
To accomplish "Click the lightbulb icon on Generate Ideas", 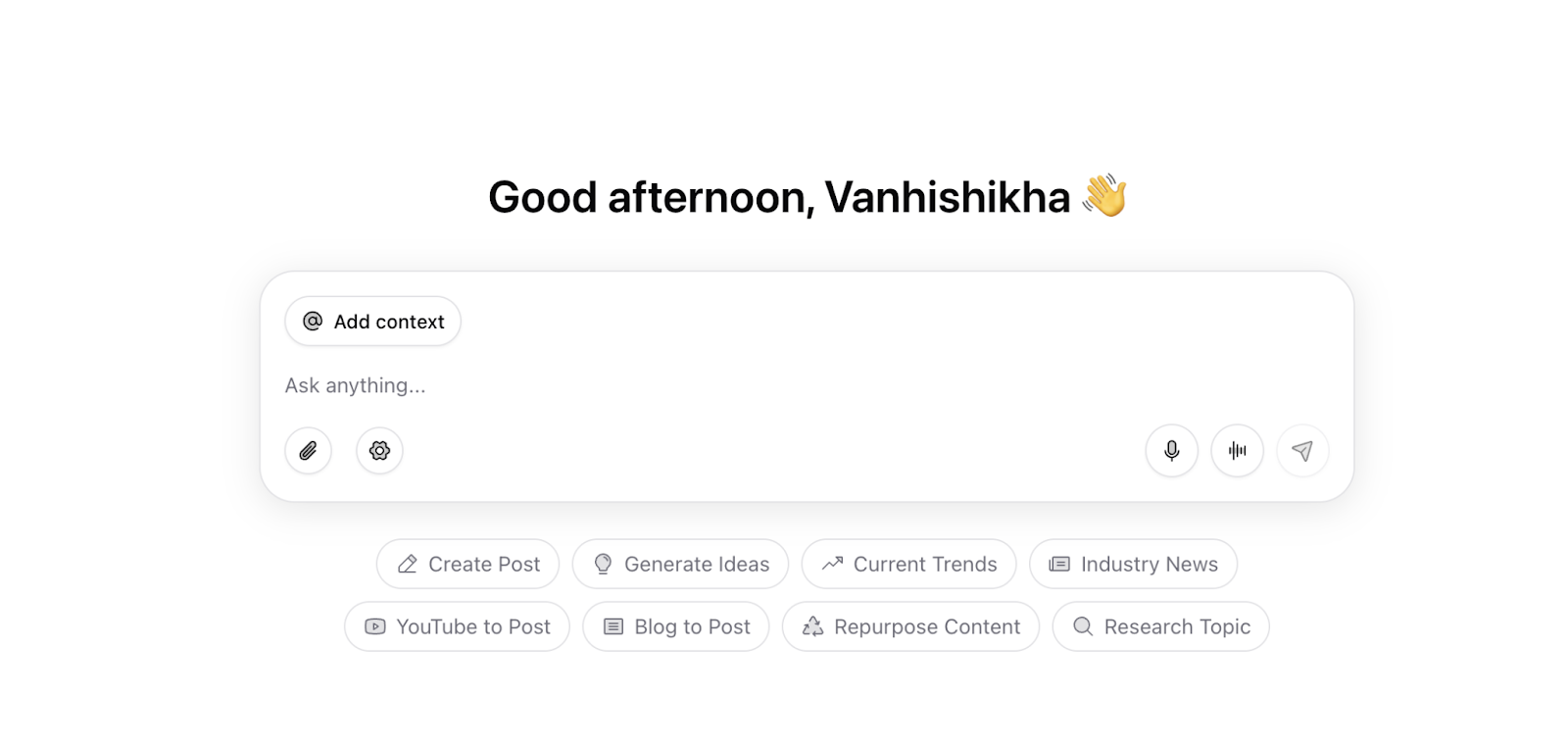I will pos(603,564).
